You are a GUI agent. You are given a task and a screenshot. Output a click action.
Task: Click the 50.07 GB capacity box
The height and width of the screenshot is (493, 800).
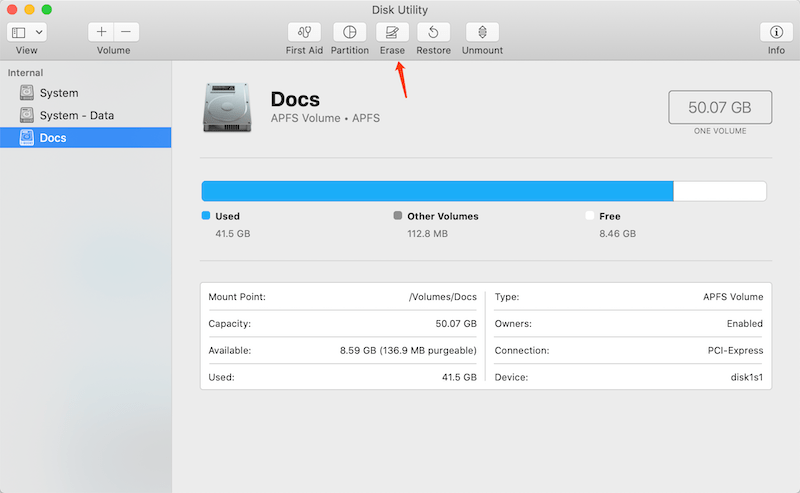[720, 107]
